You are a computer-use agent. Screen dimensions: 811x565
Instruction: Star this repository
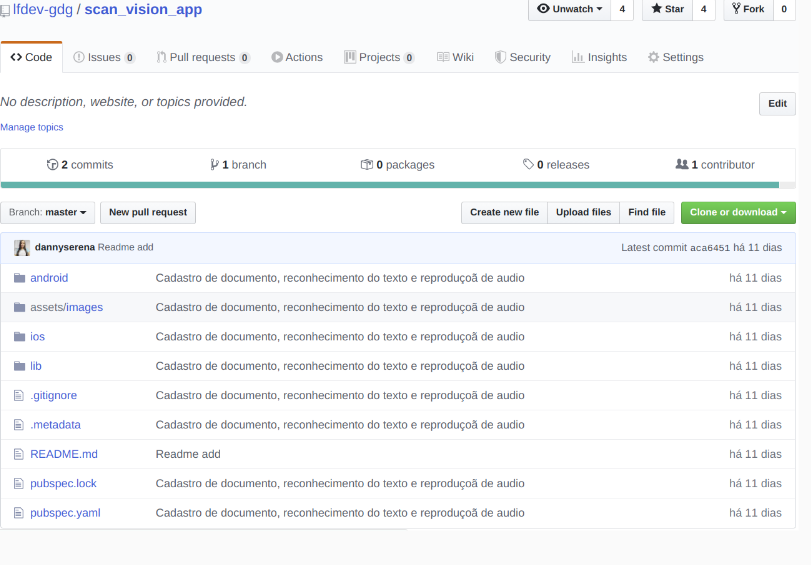pos(667,9)
